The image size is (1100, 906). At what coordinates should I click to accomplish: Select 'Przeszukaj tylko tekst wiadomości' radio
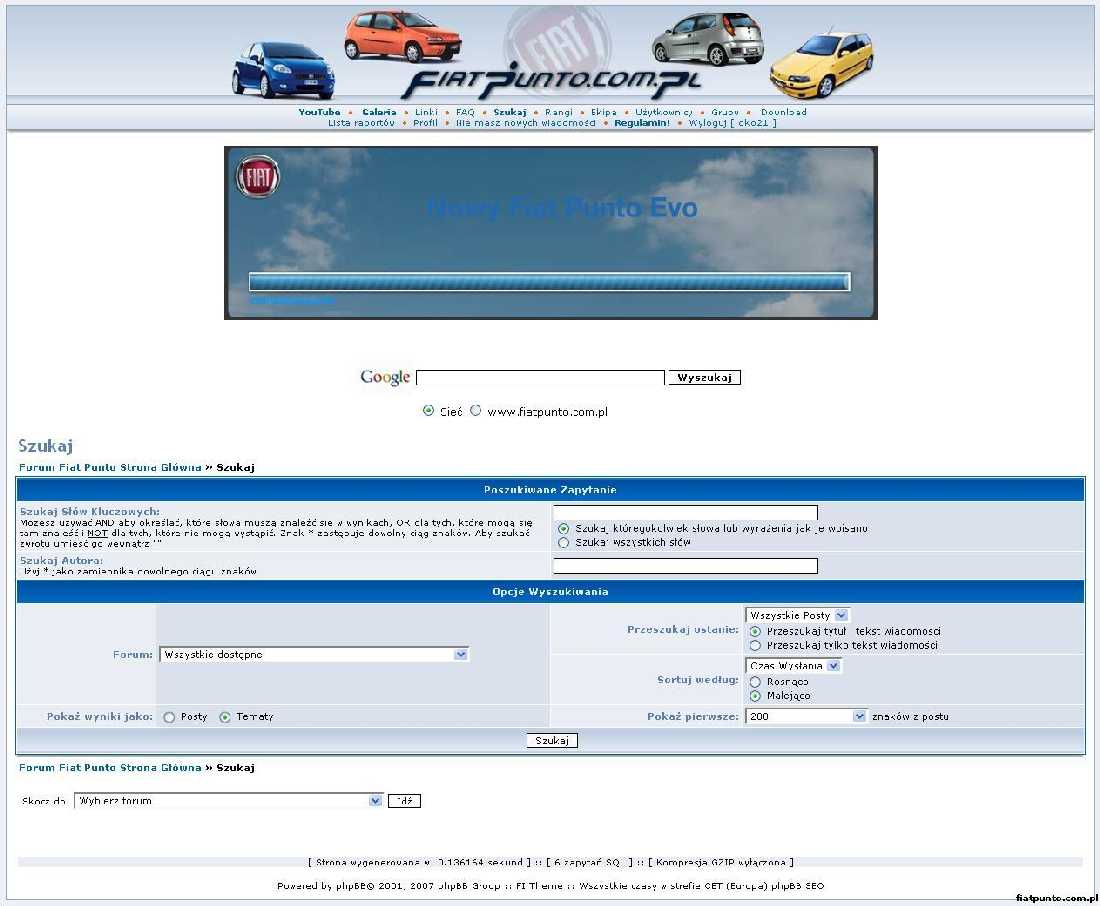coord(755,646)
